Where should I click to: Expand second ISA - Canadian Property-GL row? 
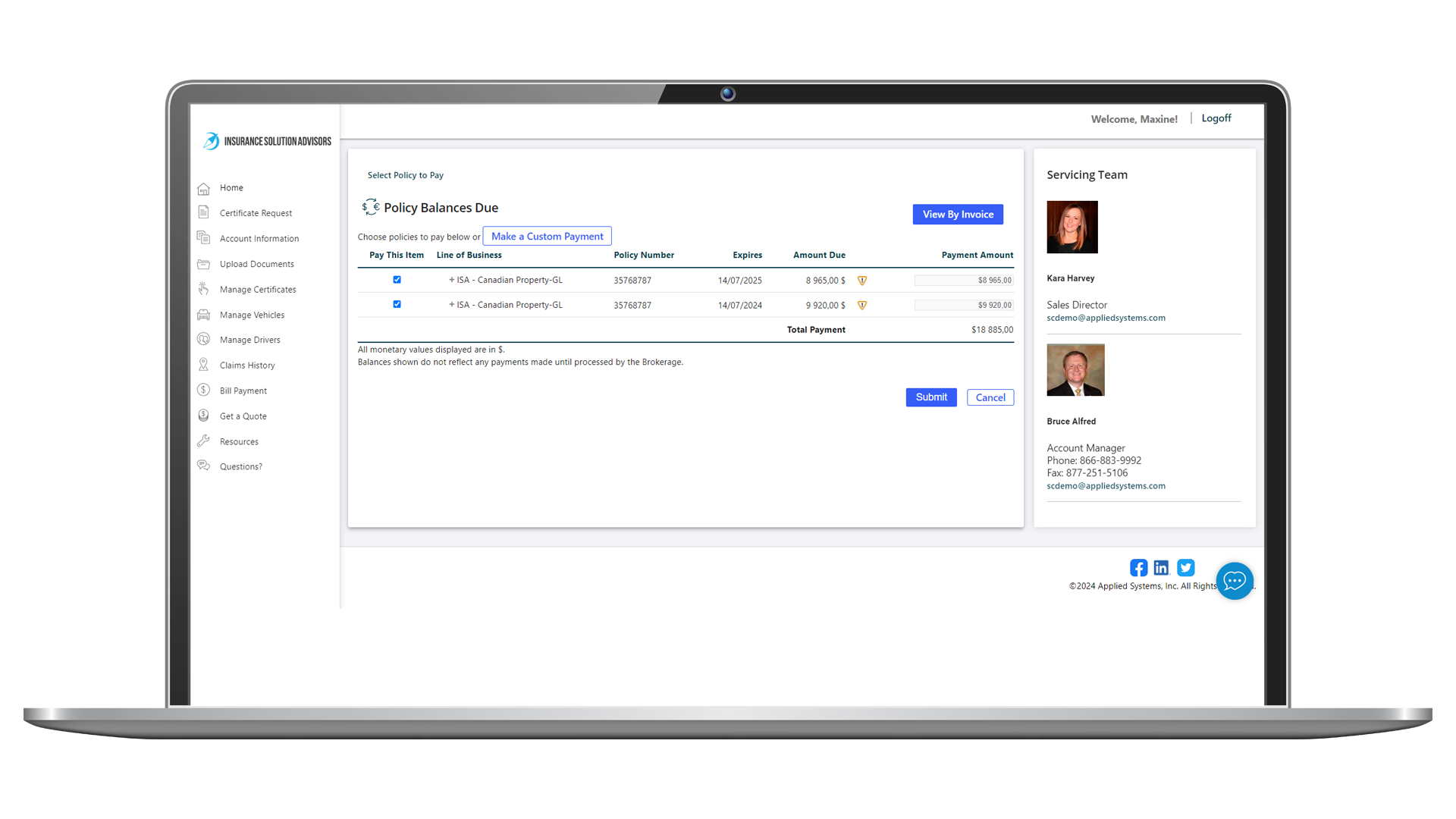pos(452,305)
